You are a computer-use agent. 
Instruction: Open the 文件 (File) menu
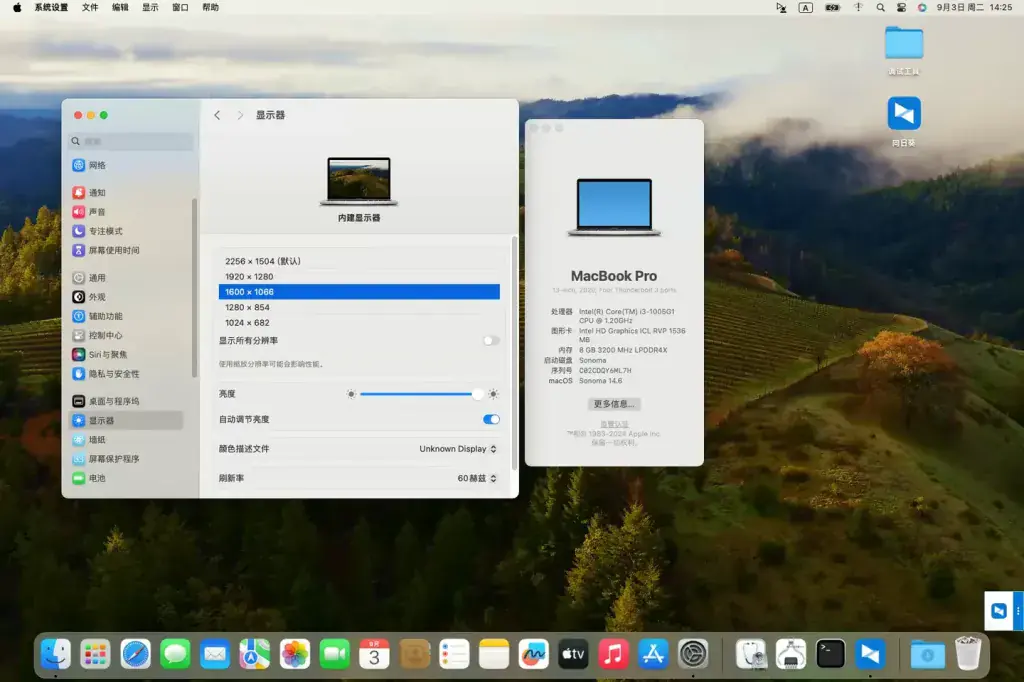pyautogui.click(x=90, y=7)
